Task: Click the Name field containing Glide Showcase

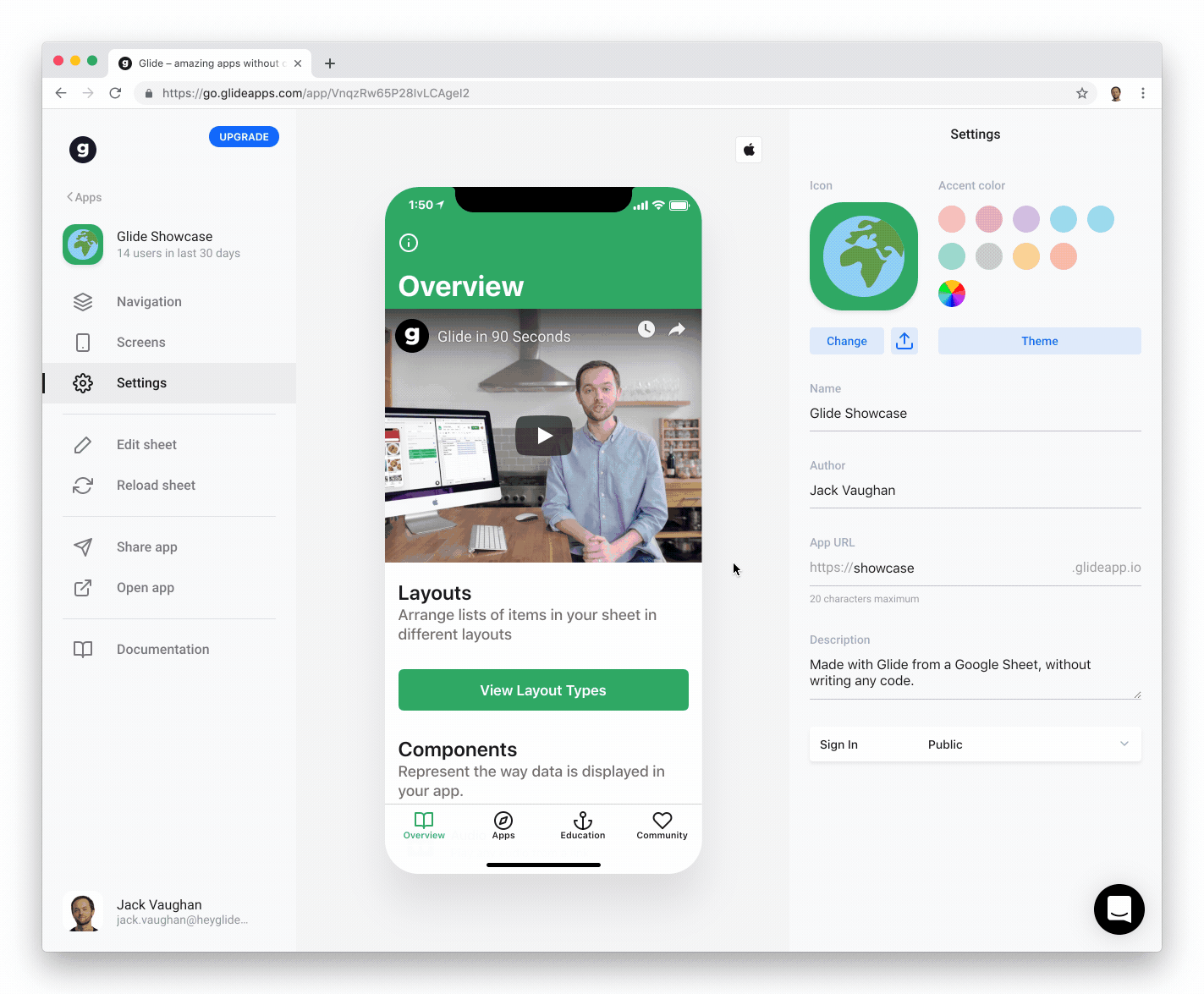Action: tap(976, 414)
